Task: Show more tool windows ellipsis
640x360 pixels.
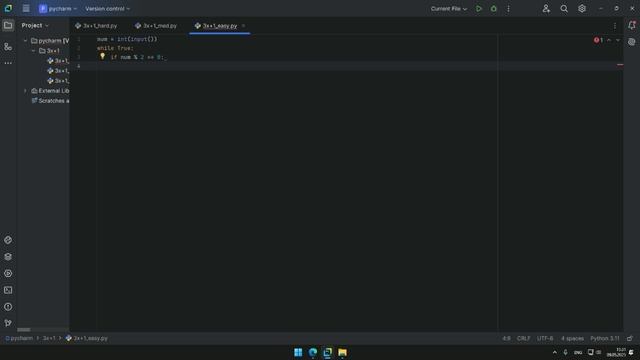Action: 8,63
